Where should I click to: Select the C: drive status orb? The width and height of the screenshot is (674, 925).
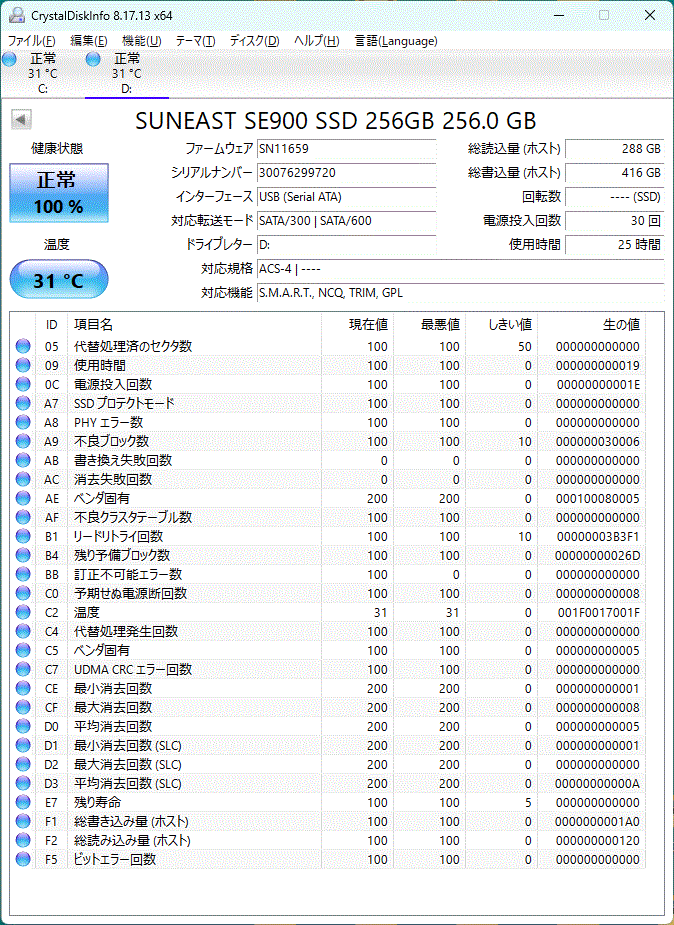(9, 59)
